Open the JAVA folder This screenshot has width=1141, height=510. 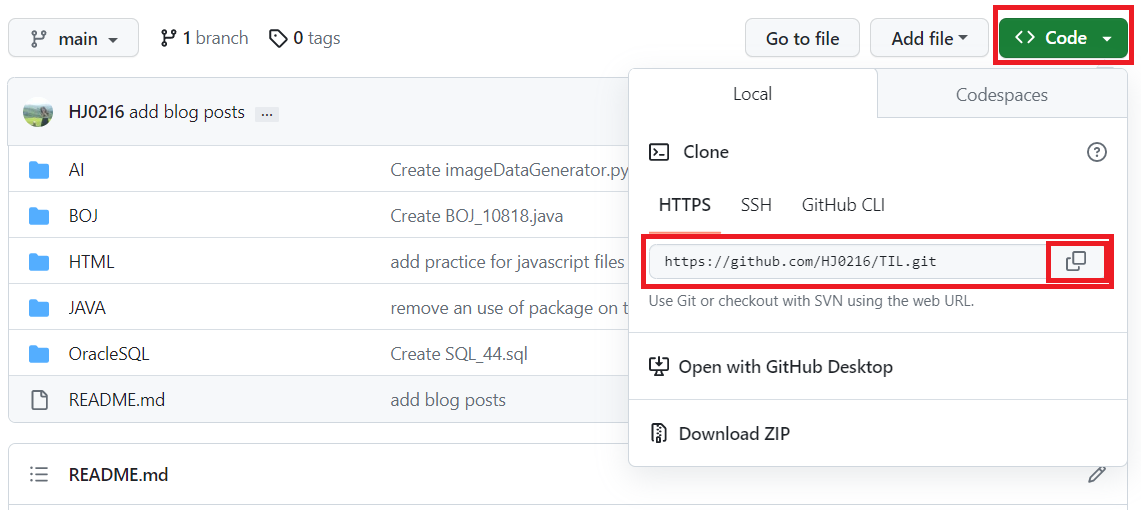87,308
